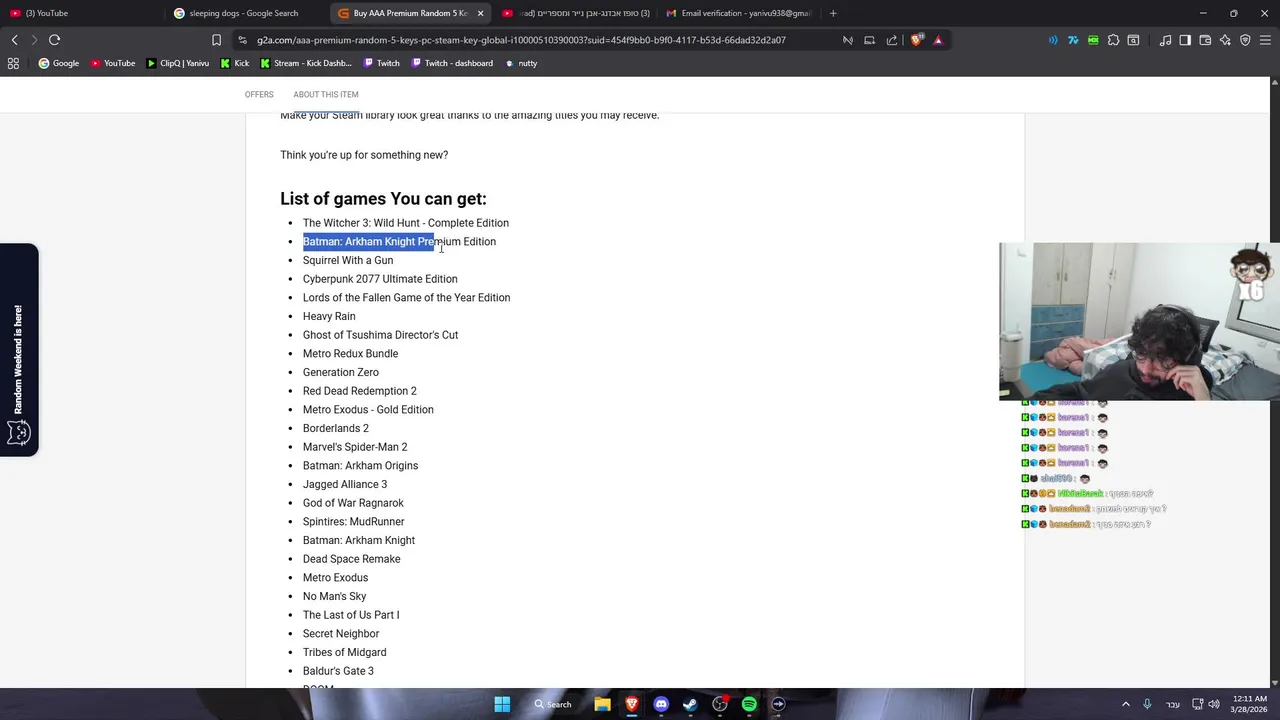Screen dimensions: 1280x720
Task: Toggle the browser sidebar panel icon
Action: click(1185, 40)
